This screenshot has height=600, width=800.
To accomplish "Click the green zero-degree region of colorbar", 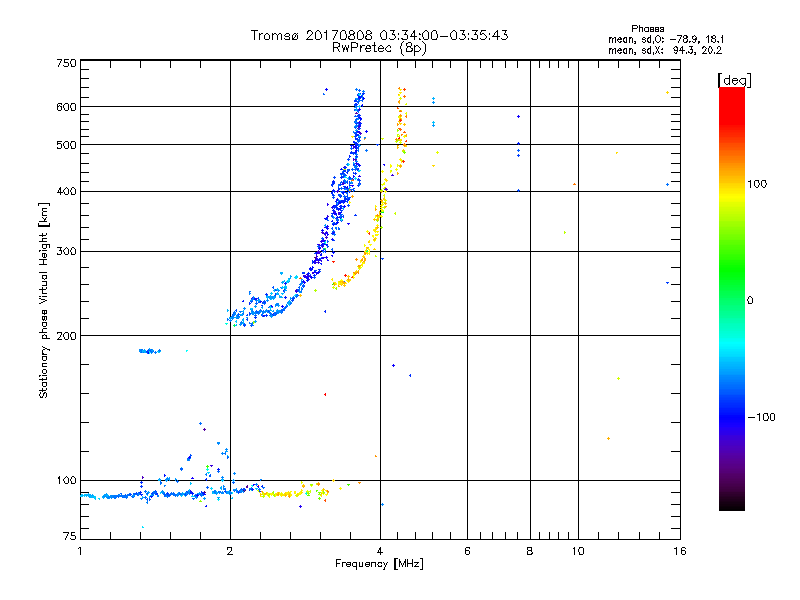I will pyautogui.click(x=732, y=300).
